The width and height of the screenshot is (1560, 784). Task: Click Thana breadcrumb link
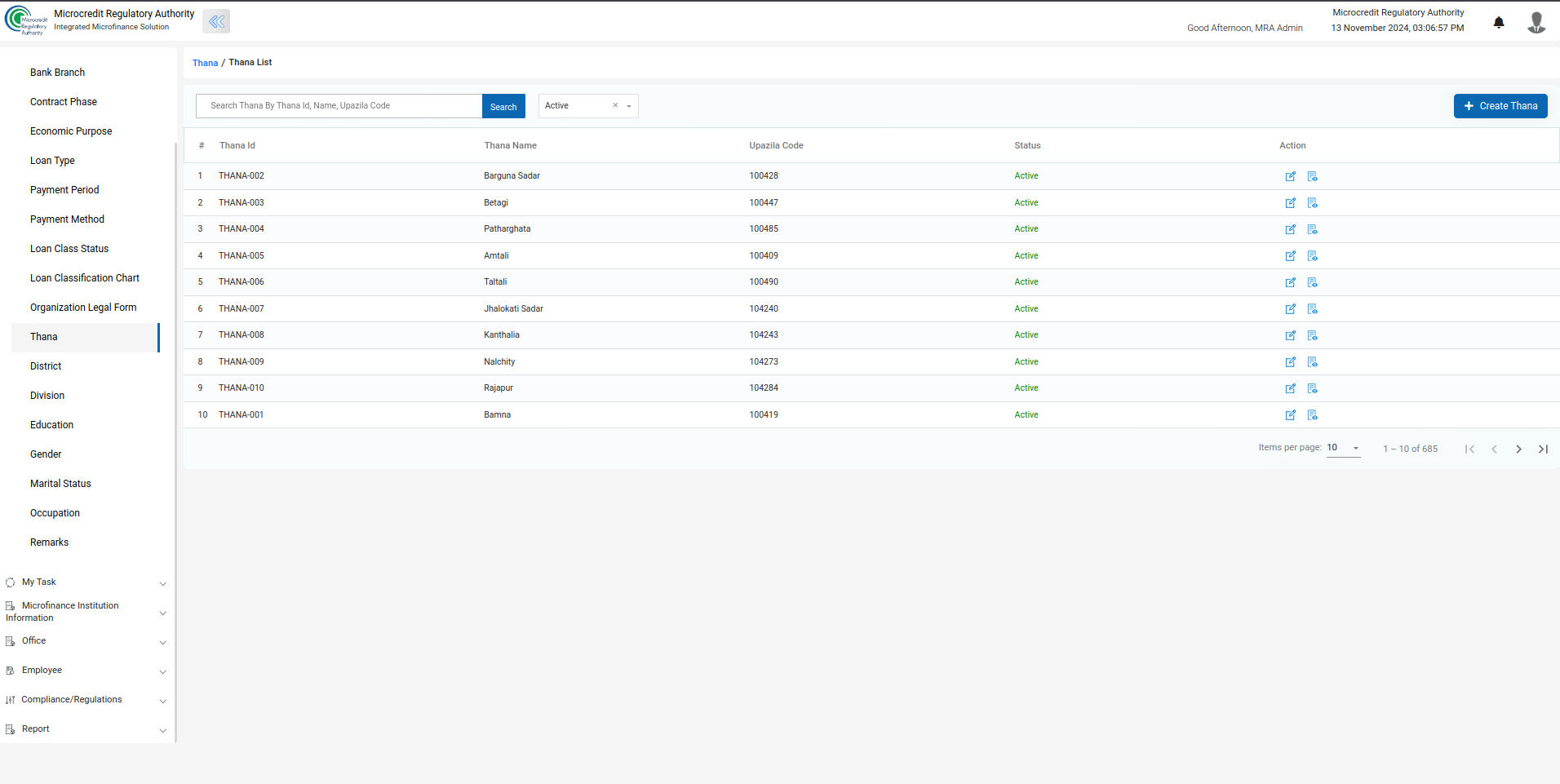(x=205, y=63)
